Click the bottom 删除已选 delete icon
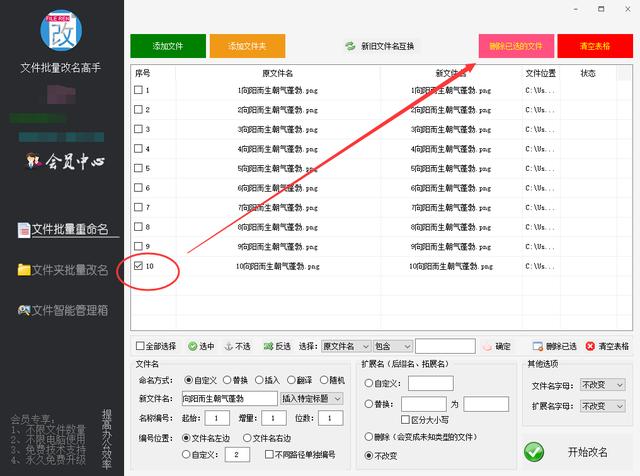The height and width of the screenshot is (476, 640). pyautogui.click(x=540, y=346)
